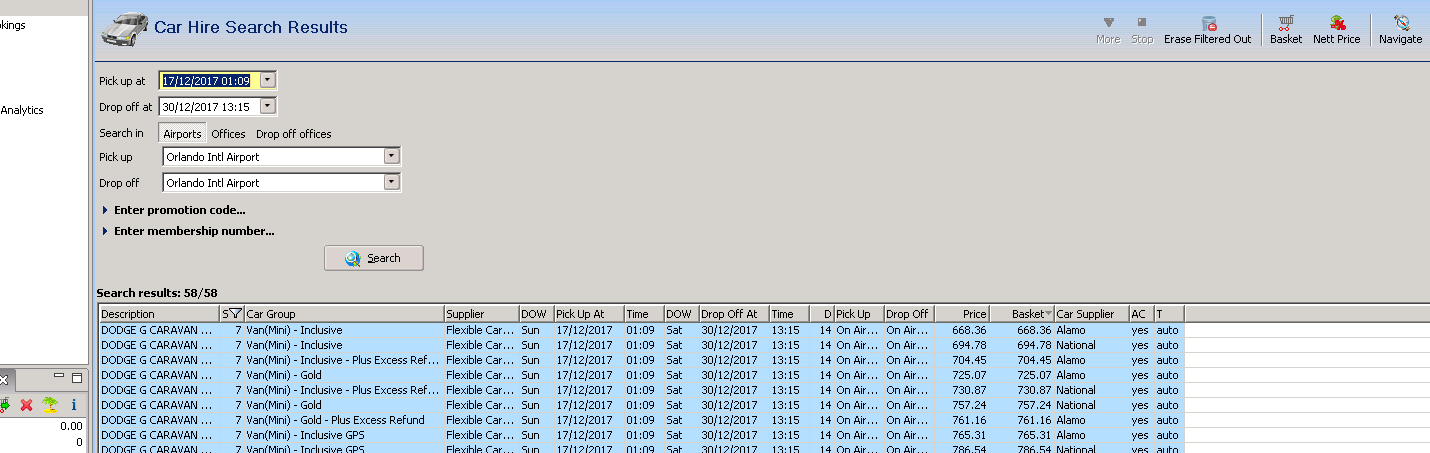Click price cell 757.24

coord(962,405)
